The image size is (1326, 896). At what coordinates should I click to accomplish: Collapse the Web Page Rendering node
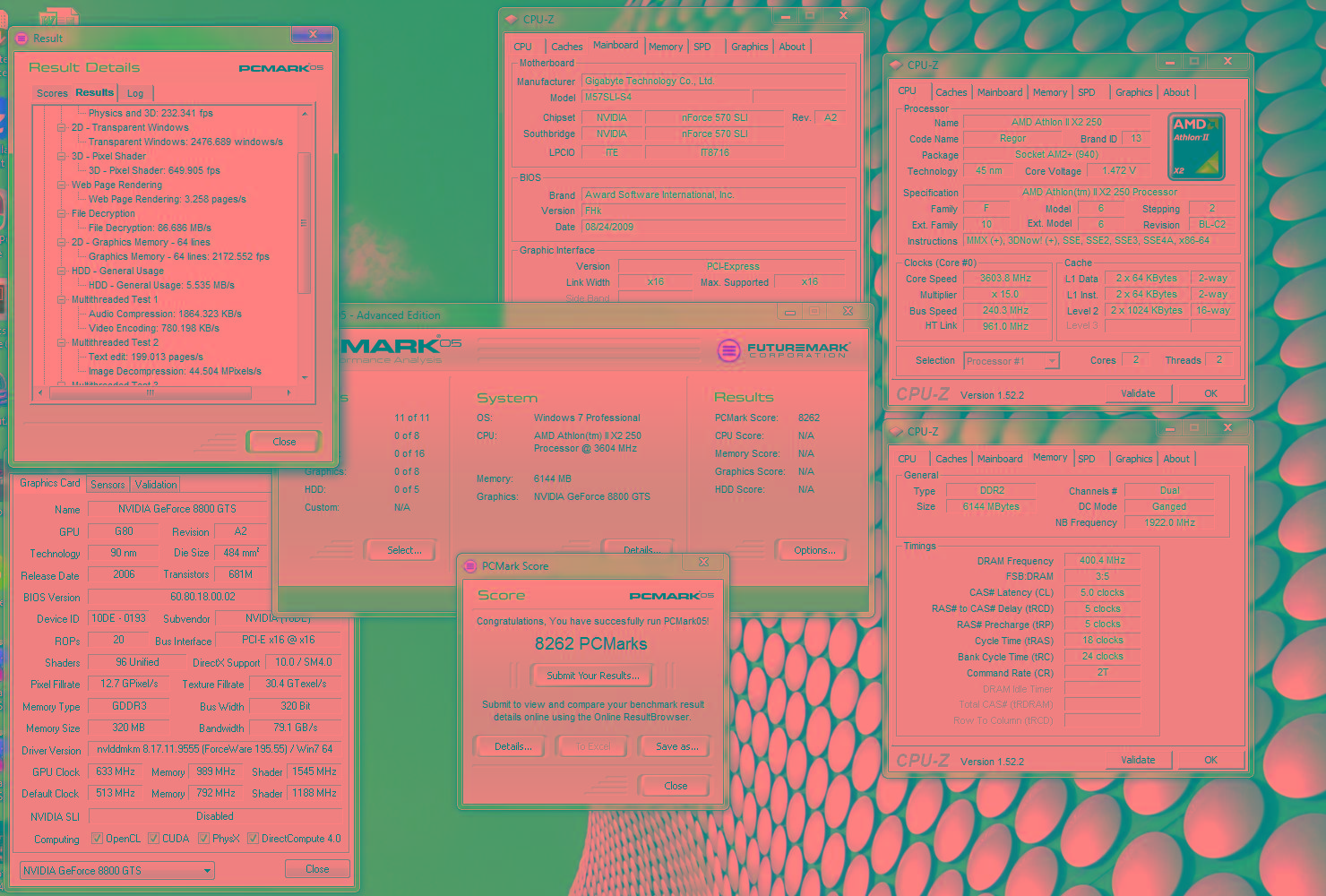62,185
